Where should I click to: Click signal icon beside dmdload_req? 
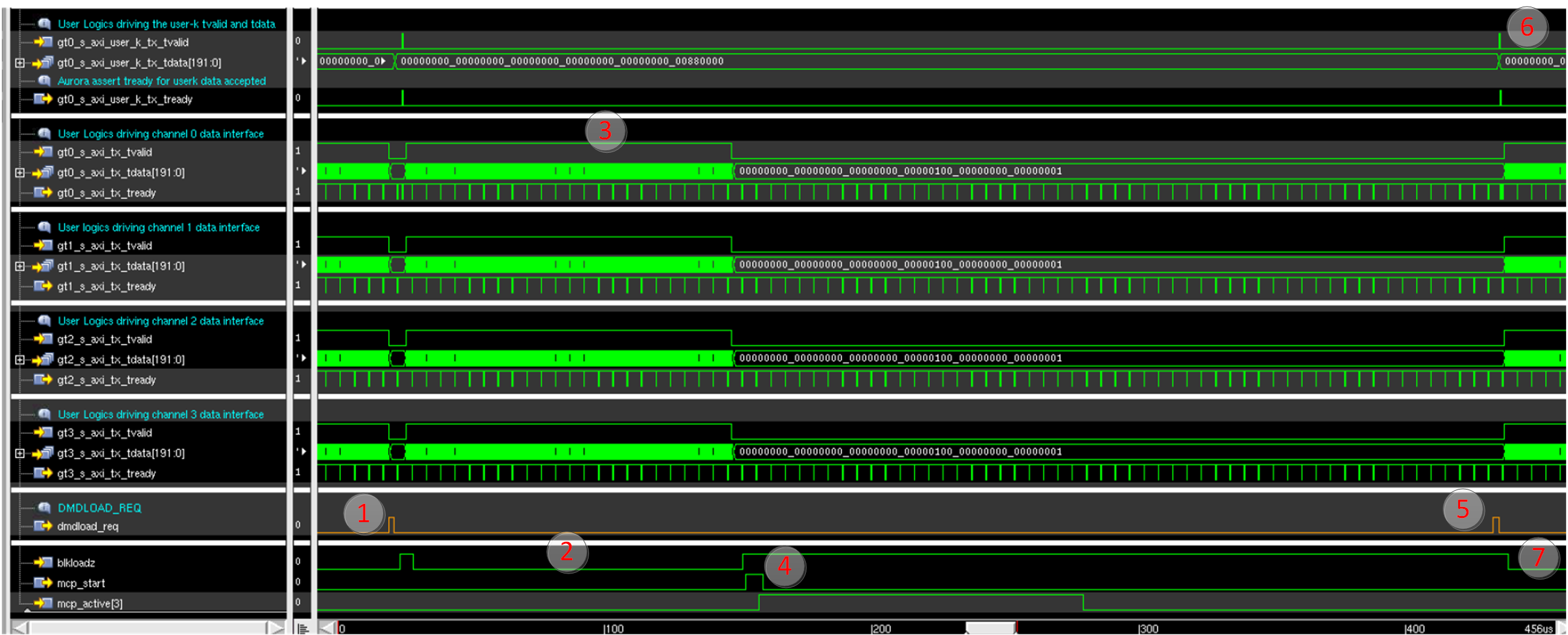pos(43,526)
